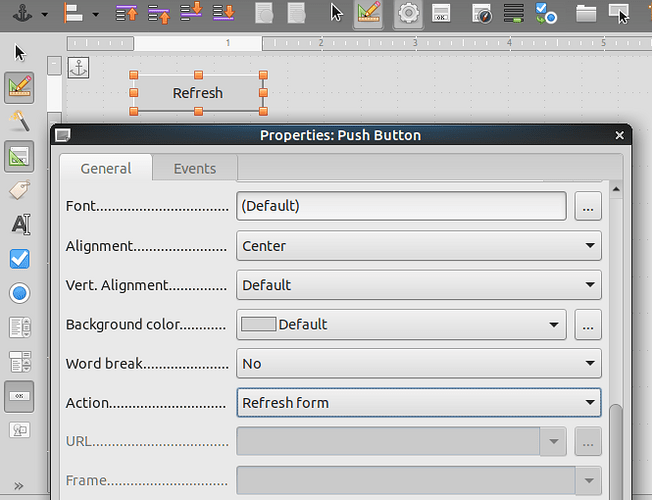Click Send to Back icon

(224, 12)
